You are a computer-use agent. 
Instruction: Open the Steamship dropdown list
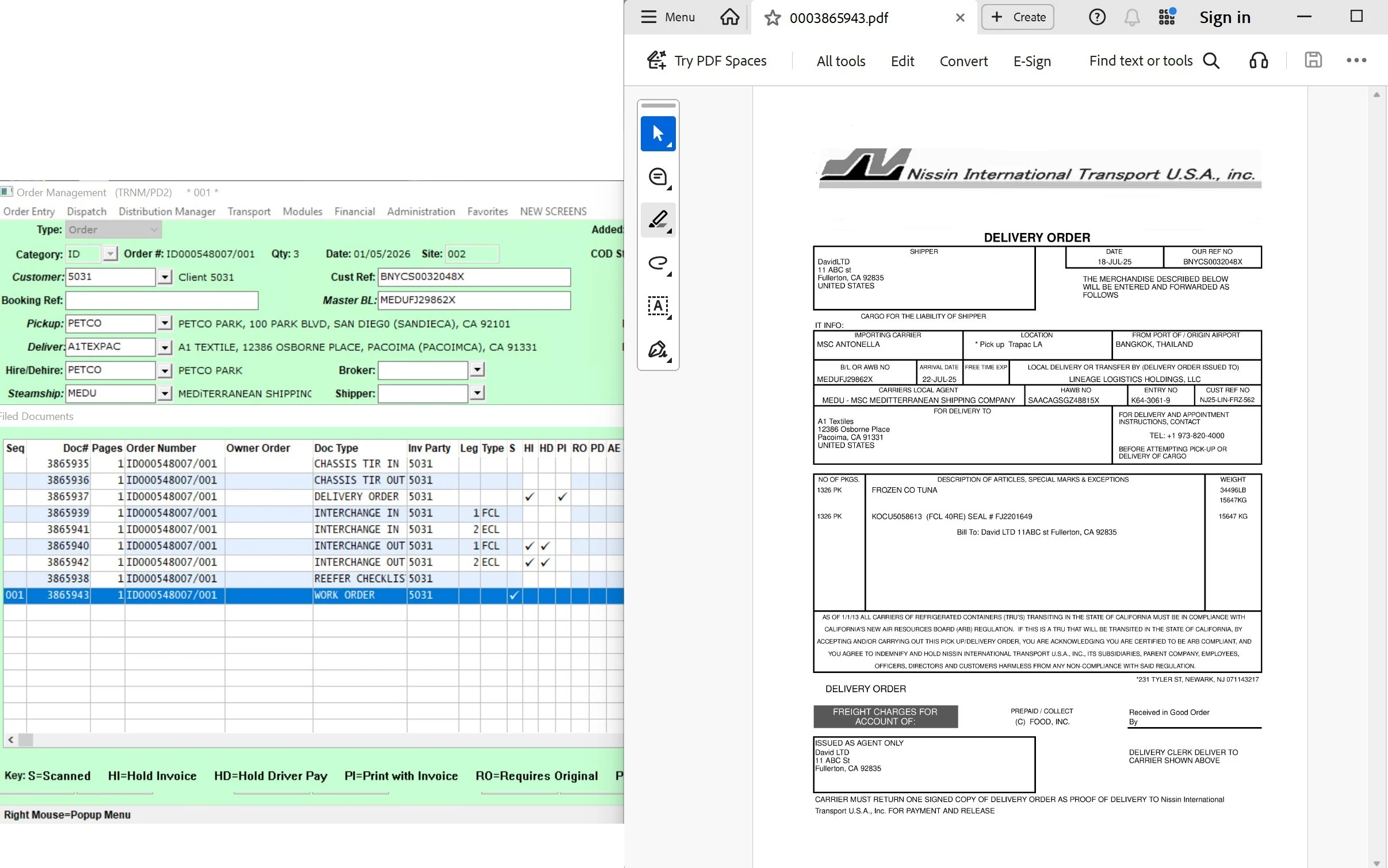[165, 393]
